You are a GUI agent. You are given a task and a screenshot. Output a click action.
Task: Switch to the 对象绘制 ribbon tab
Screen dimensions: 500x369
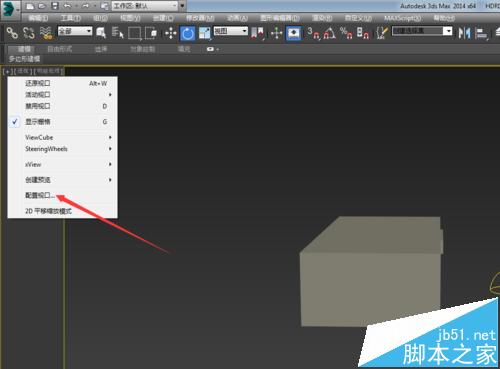(142, 49)
